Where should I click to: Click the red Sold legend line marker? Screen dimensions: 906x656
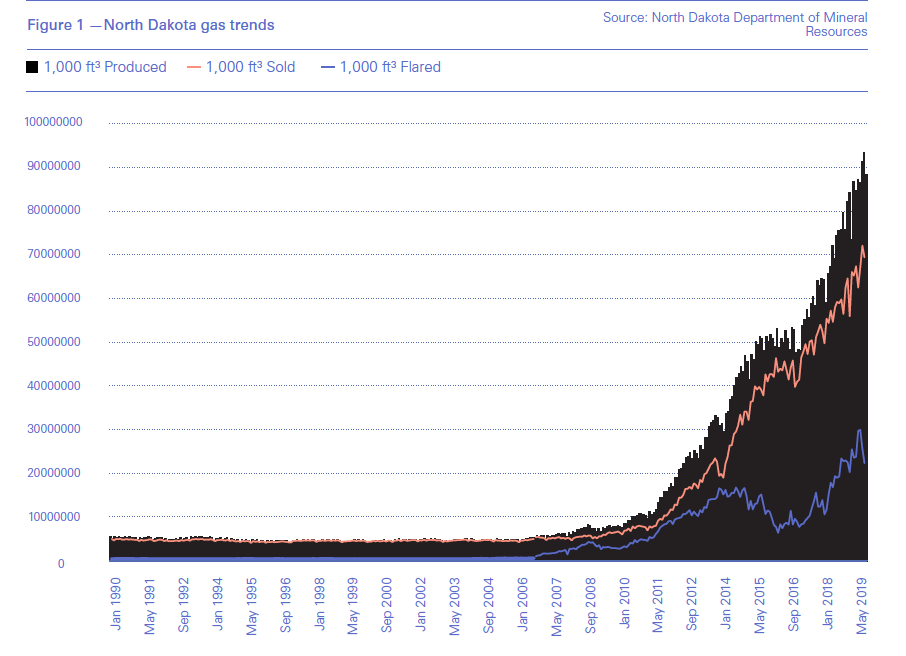point(190,68)
